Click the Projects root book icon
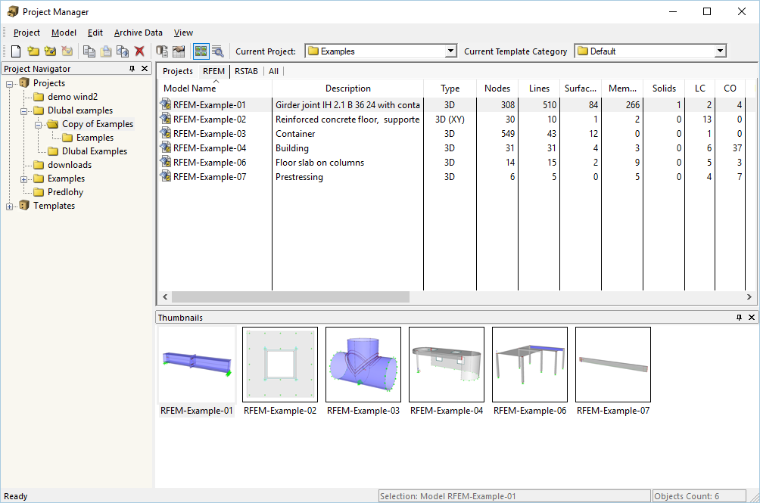760x503 pixels. pyautogui.click(x=24, y=83)
